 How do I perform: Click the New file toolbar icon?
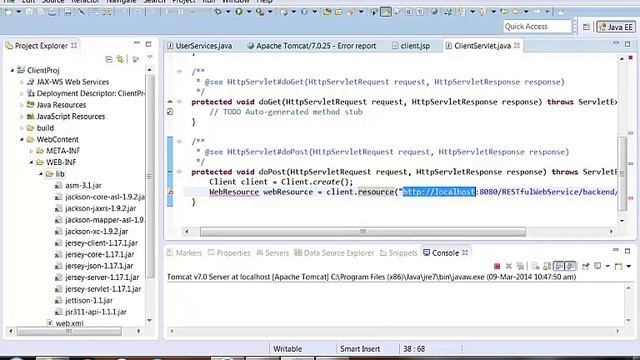9,12
